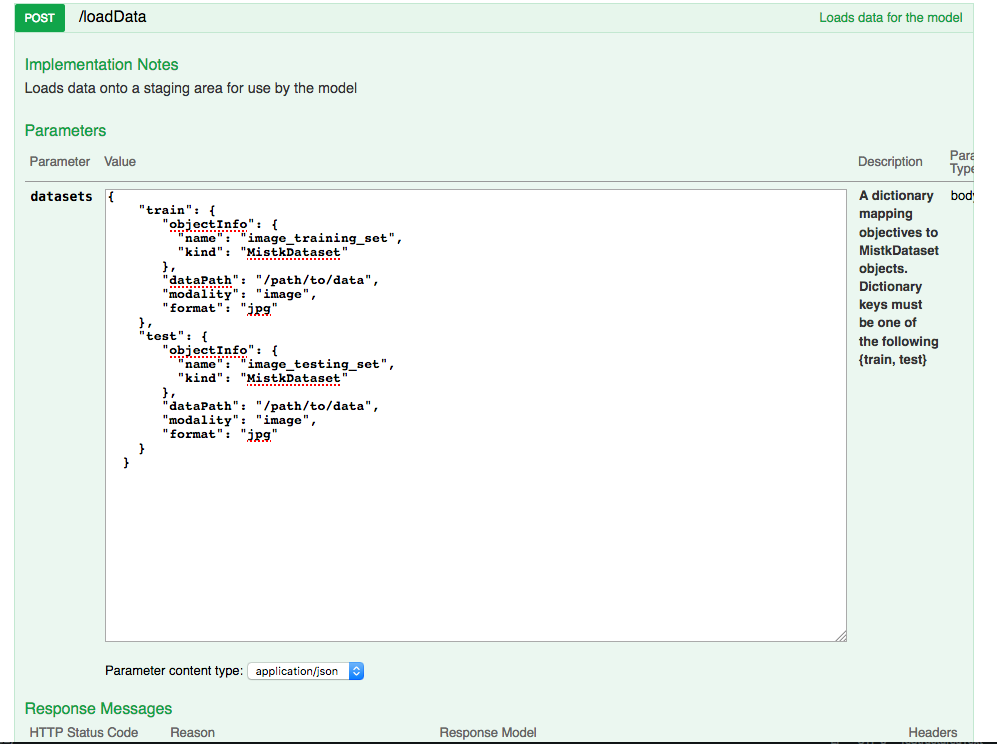Click the Reason column header

click(193, 733)
